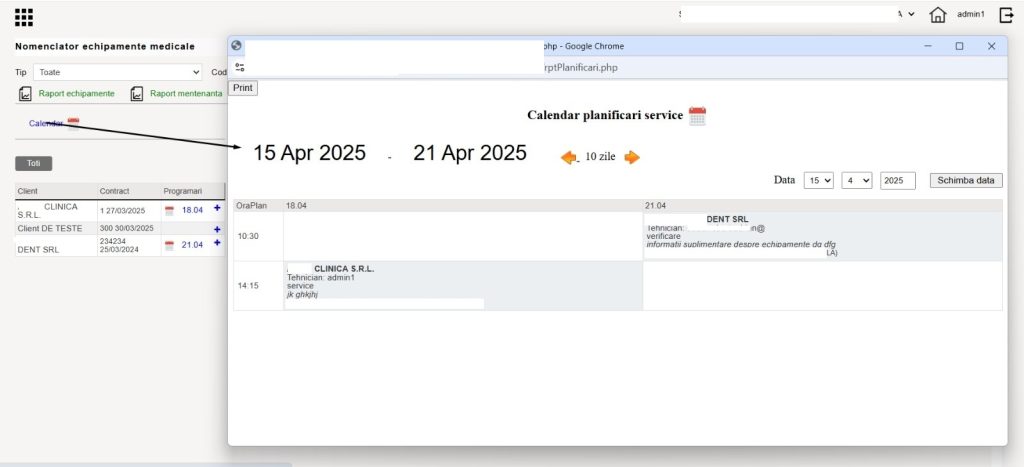Viewport: 1024px width, 467px height.
Task: Click the logout icon next to admin1
Action: (1006, 15)
